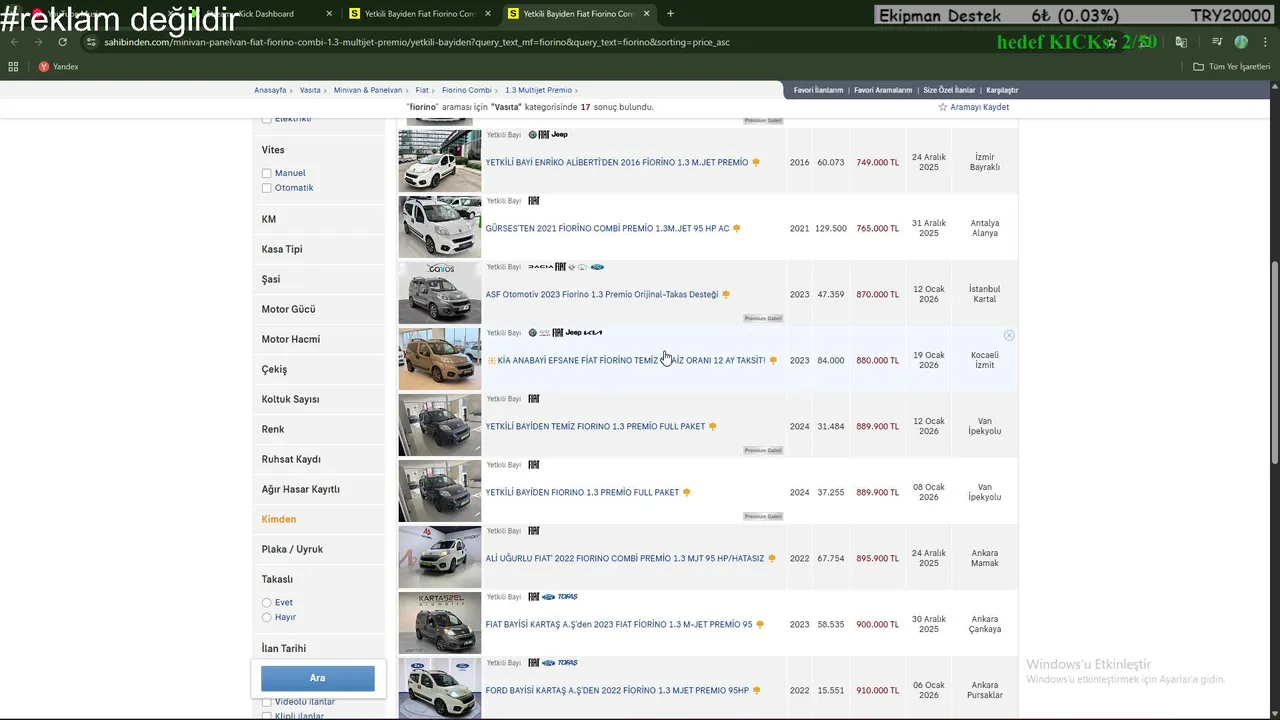The width and height of the screenshot is (1280, 720).
Task: Click Premium Galeri badge on FULL PAKET 31.484 row
Action: tap(763, 450)
